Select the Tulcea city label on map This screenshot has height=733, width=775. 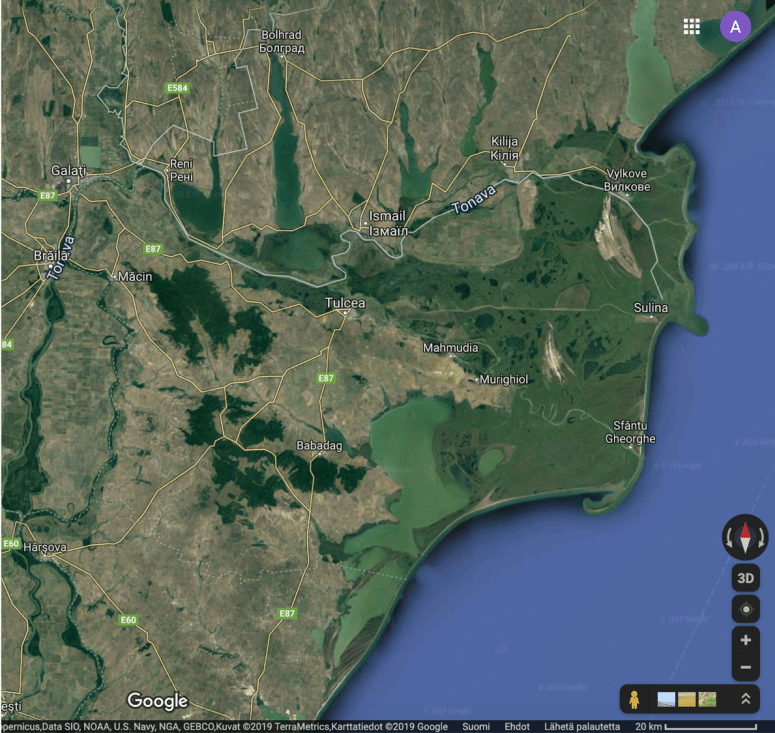pos(345,303)
